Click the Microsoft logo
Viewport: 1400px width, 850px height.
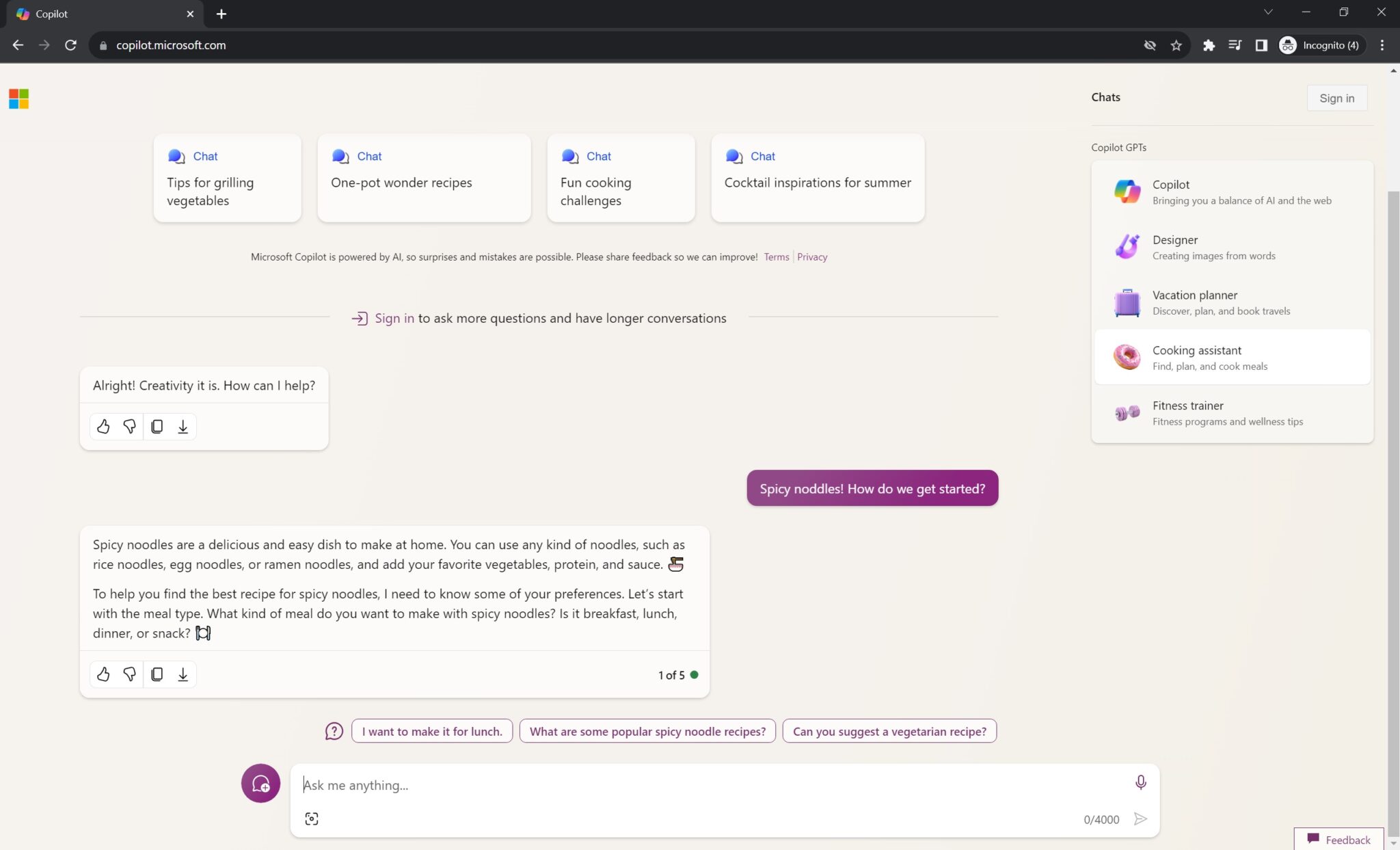(19, 98)
